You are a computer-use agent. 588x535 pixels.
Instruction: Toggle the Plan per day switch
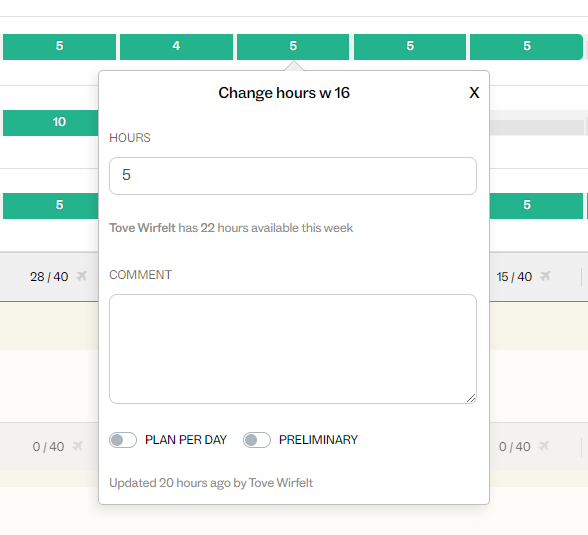tap(123, 440)
